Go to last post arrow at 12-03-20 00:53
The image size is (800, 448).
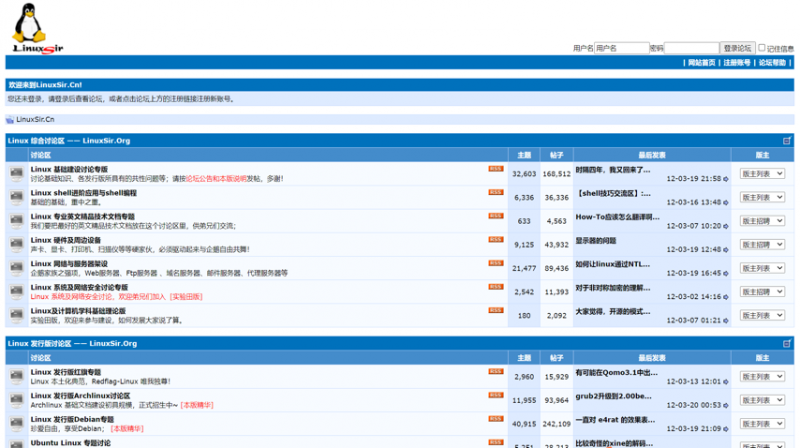coord(726,405)
